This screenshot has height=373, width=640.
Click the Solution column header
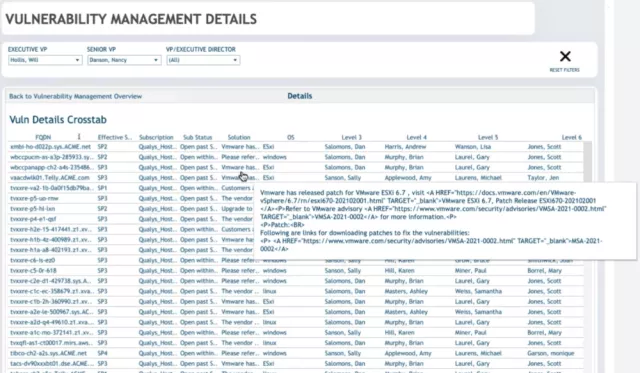tap(239, 138)
